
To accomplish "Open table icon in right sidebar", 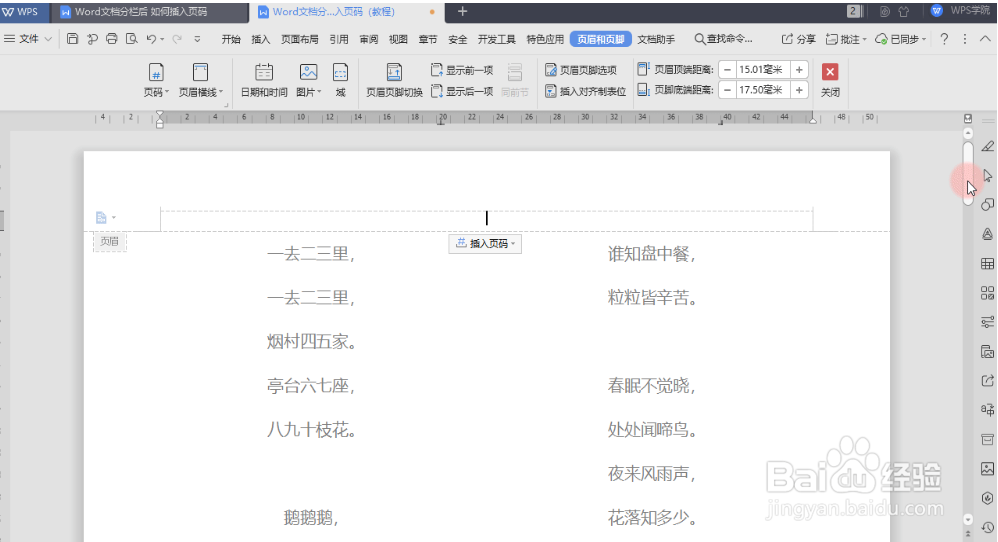I will point(987,263).
